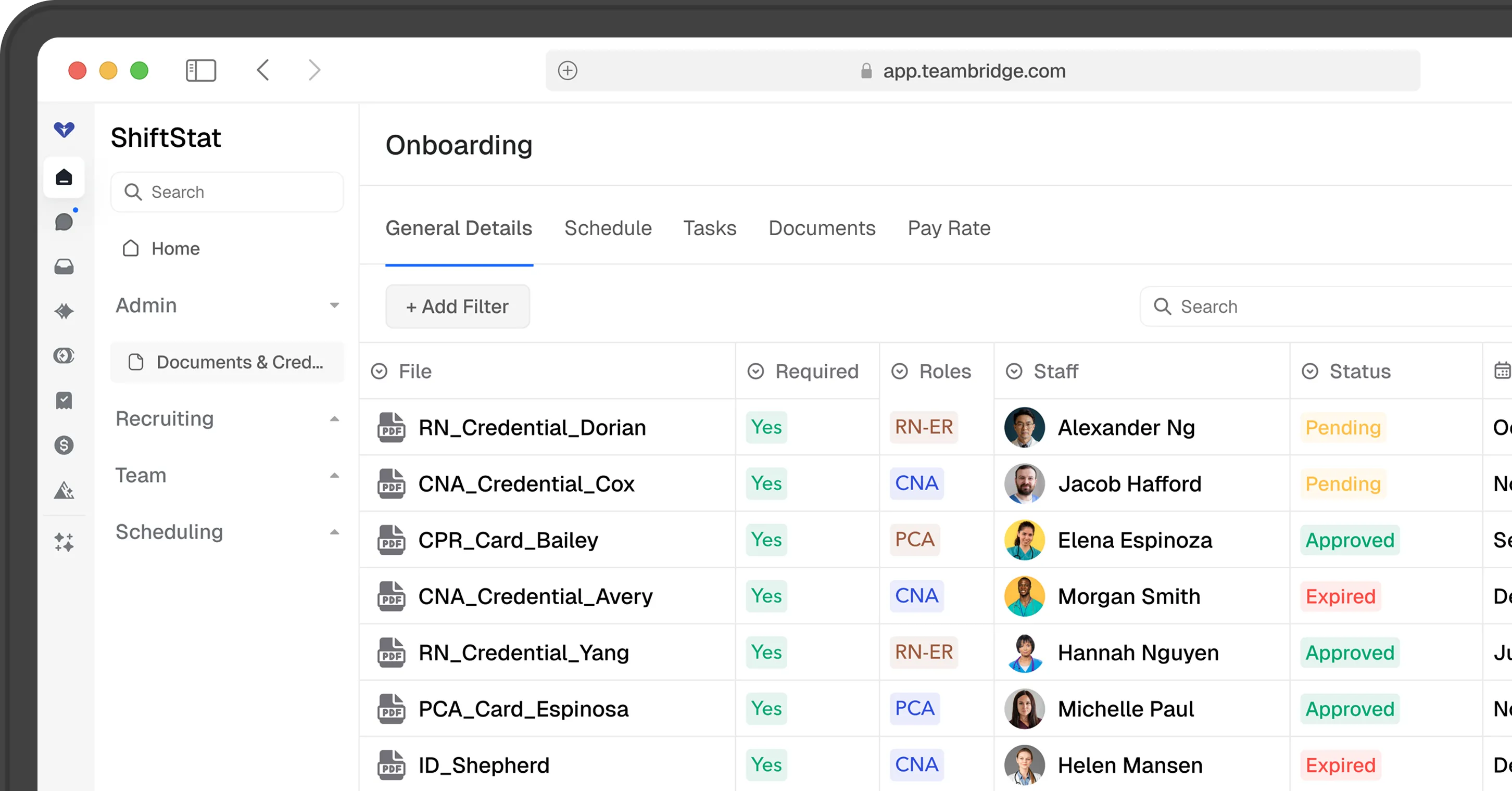Click the browser back arrow
Image resolution: width=1512 pixels, height=791 pixels.
pyautogui.click(x=263, y=70)
